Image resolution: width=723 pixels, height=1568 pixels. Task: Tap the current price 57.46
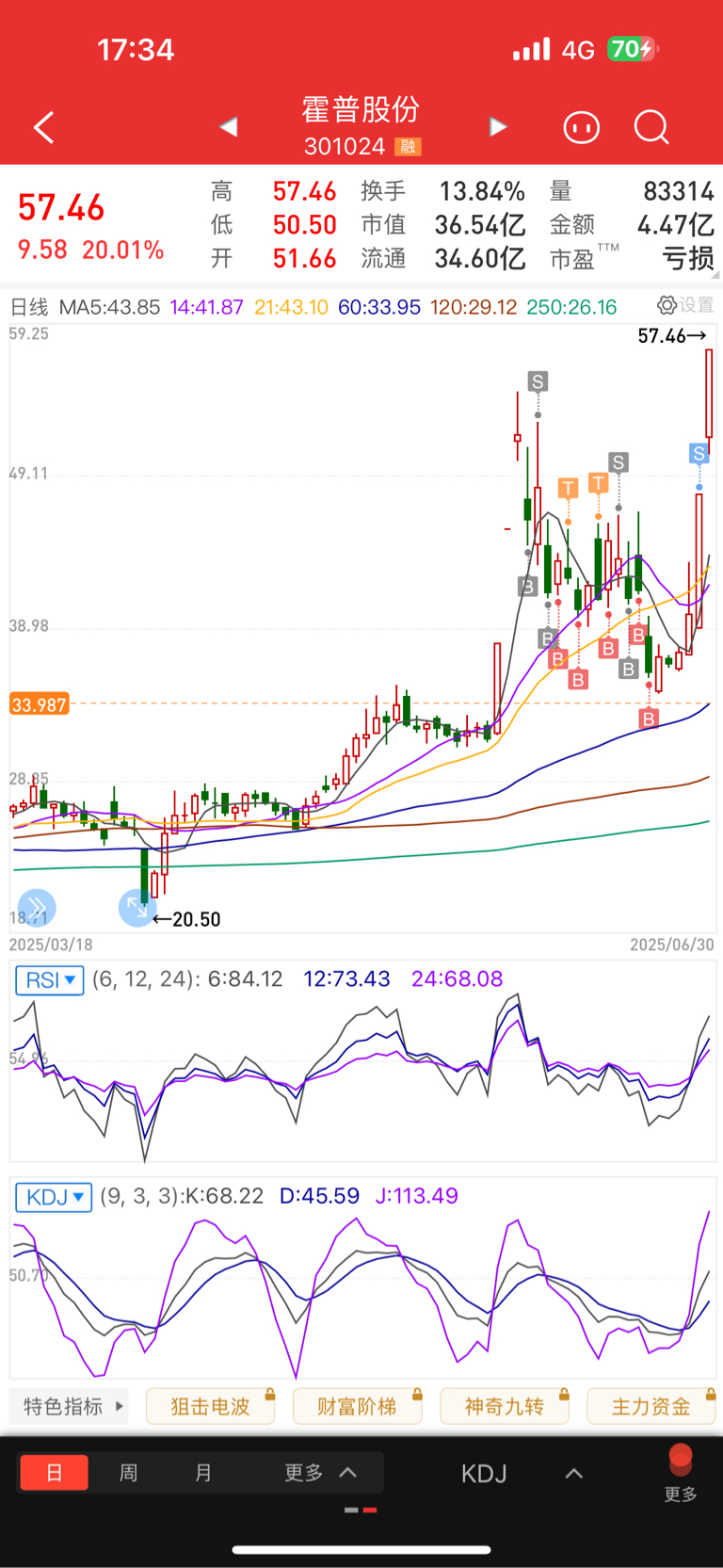[61, 208]
